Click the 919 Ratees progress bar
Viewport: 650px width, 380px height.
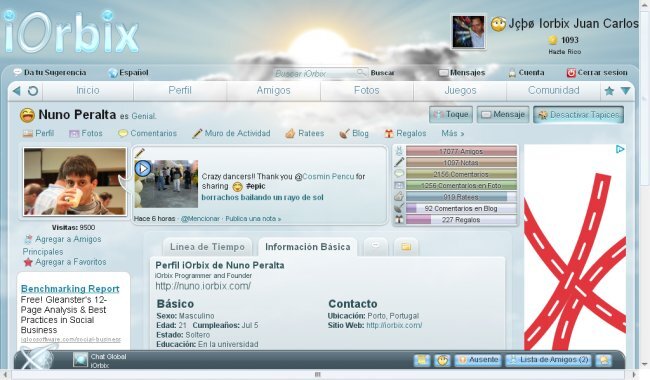click(x=461, y=197)
